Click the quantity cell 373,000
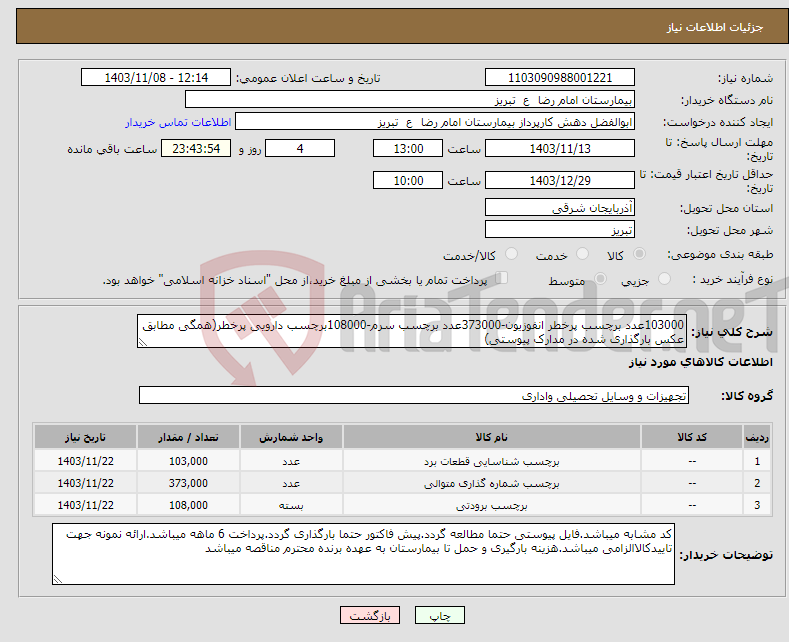This screenshot has width=789, height=642. tap(188, 484)
